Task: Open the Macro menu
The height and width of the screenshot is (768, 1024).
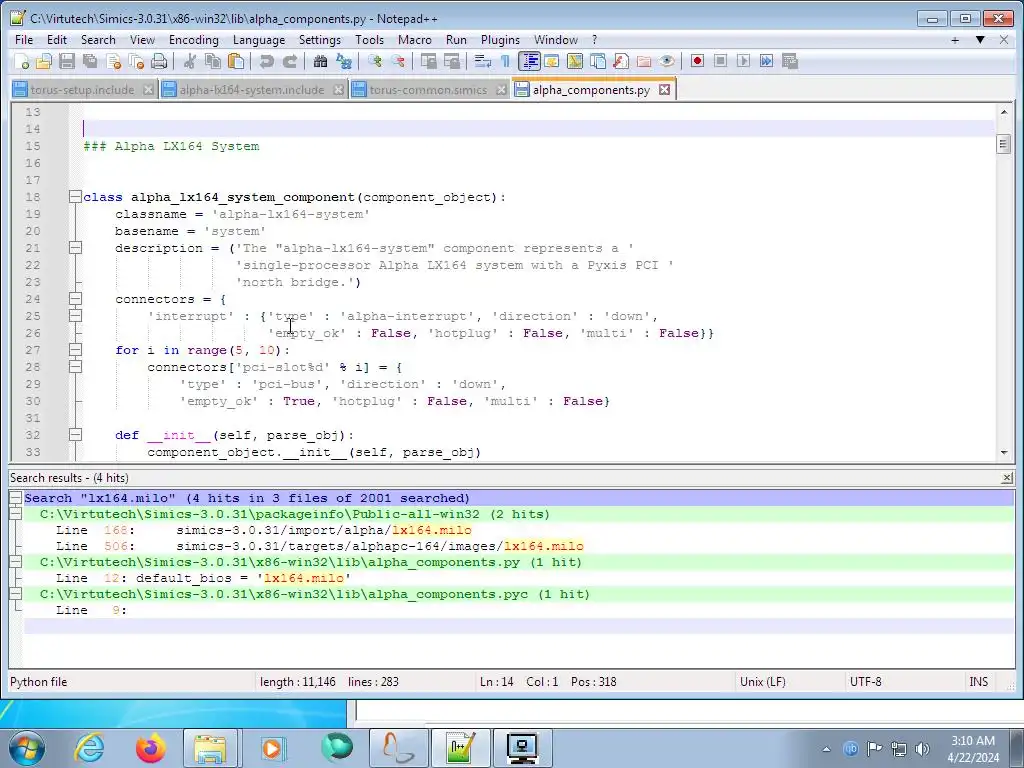Action: [x=415, y=40]
